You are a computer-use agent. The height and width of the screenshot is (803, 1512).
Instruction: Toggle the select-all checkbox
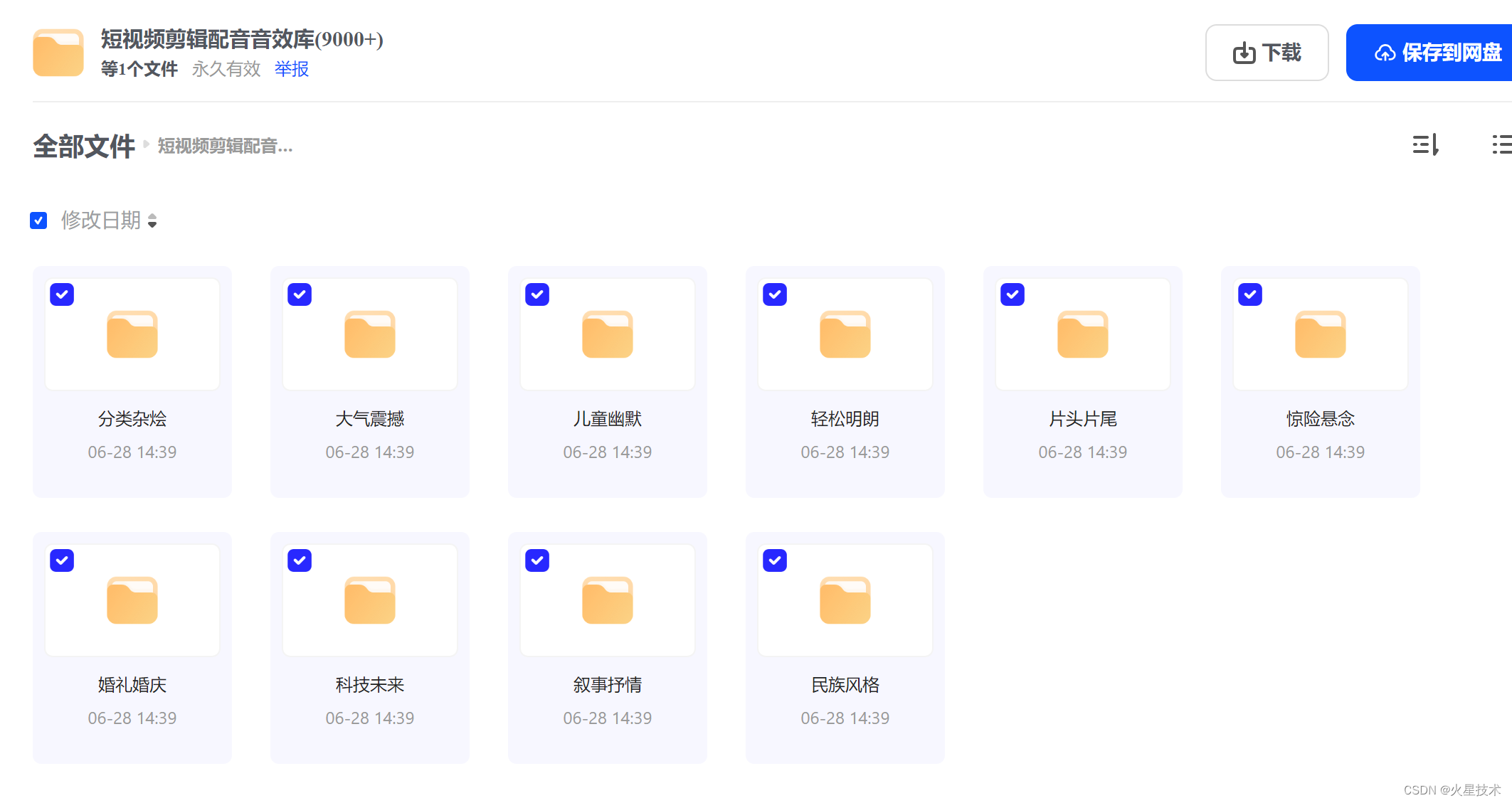38,220
